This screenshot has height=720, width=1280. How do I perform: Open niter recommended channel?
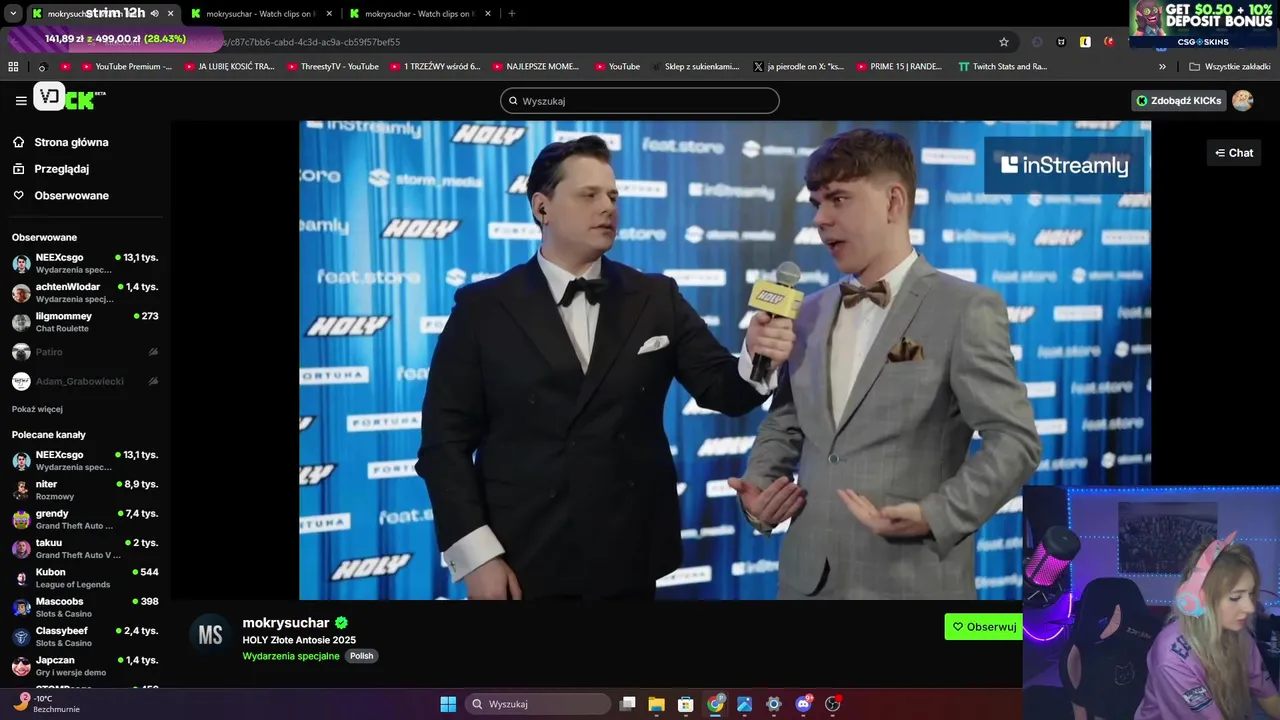pos(85,490)
